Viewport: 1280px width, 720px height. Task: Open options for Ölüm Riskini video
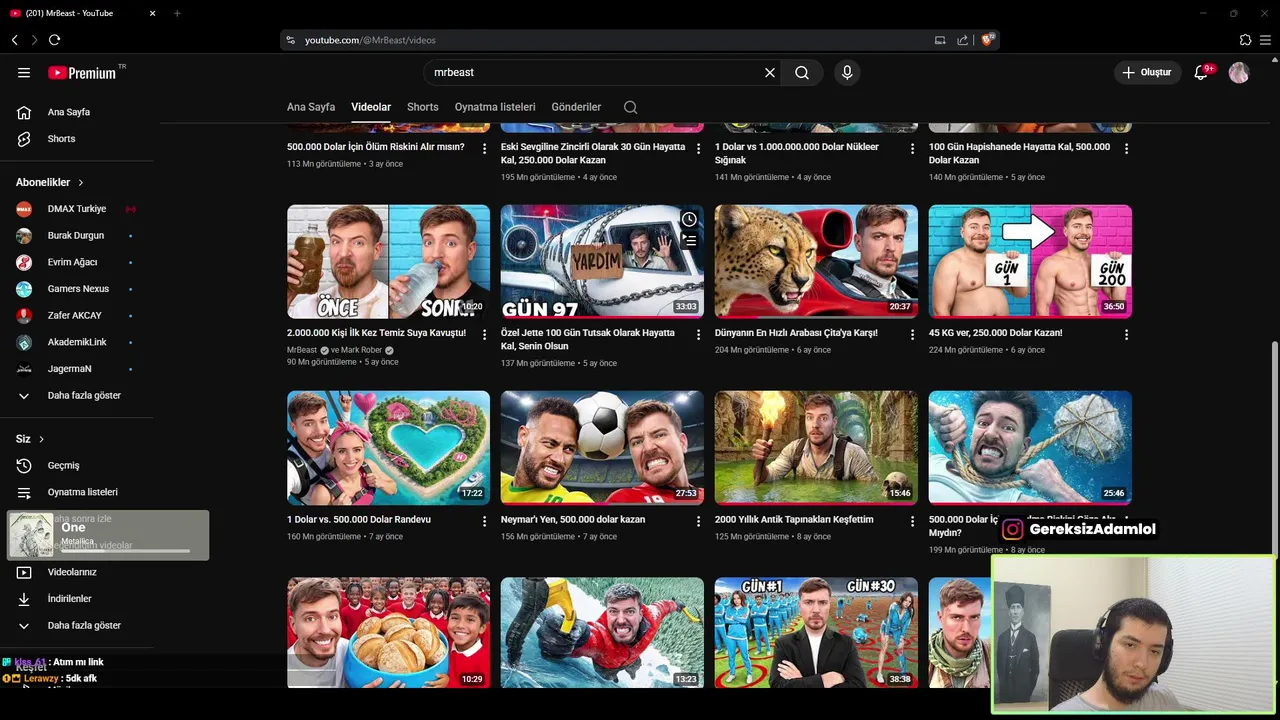[x=484, y=148]
